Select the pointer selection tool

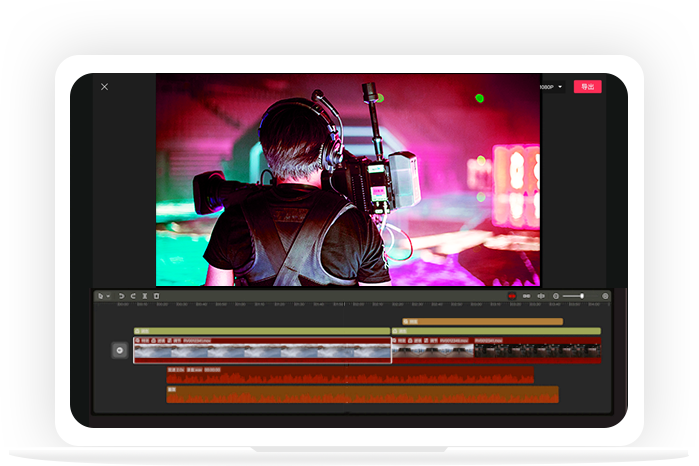100,296
